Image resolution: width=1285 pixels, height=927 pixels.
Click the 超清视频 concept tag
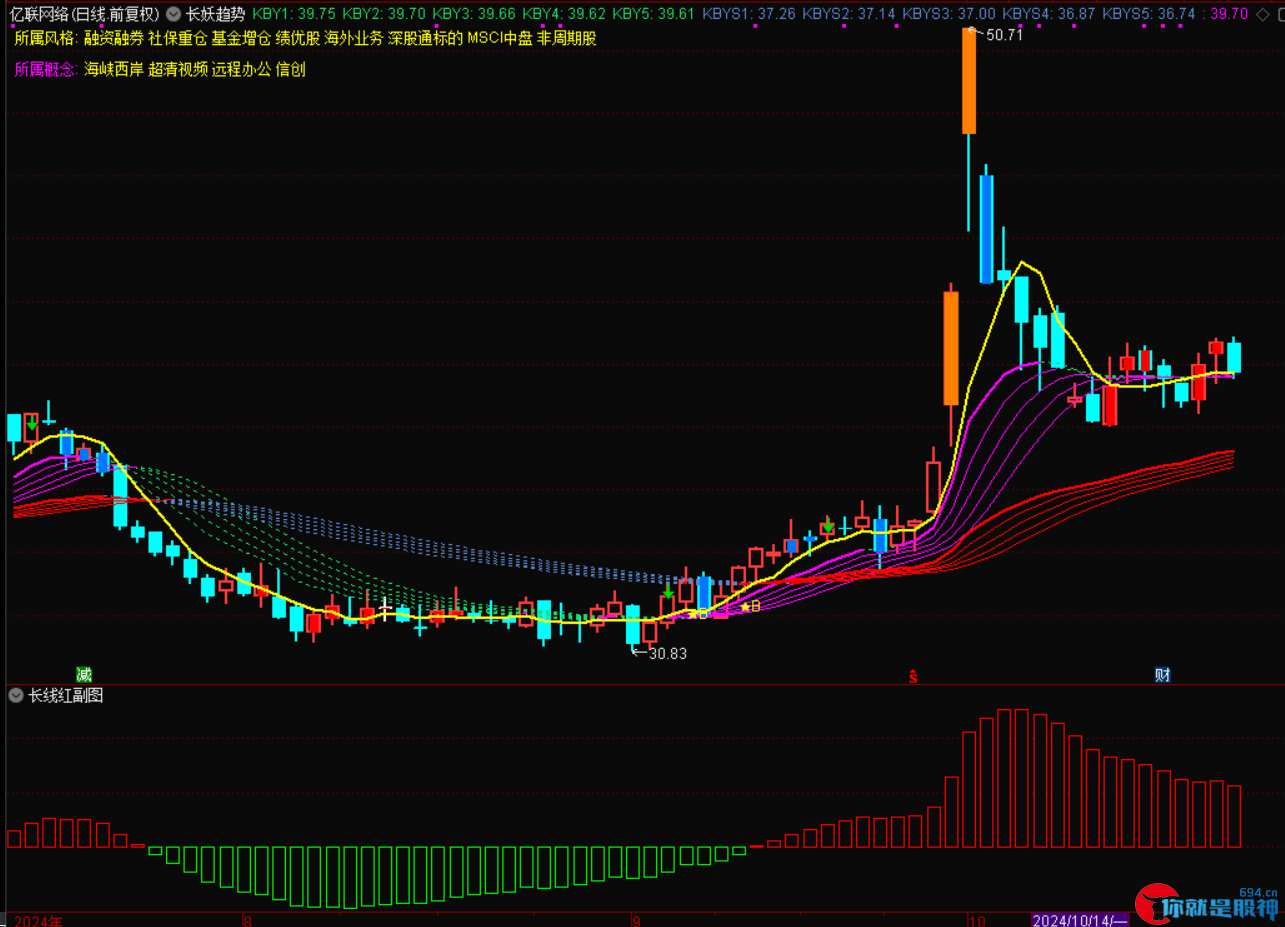[177, 70]
